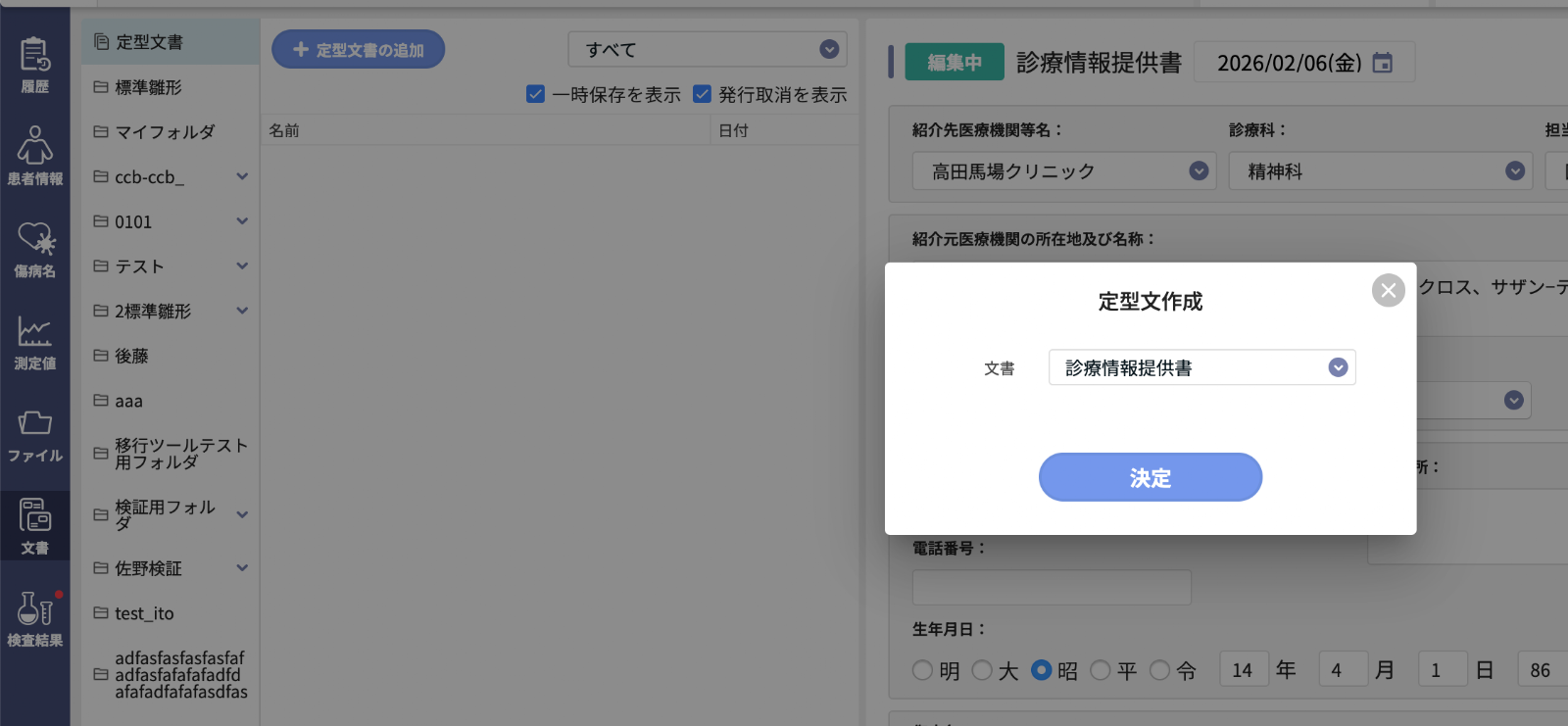Click the folder icon beside test_ito

tap(100, 612)
